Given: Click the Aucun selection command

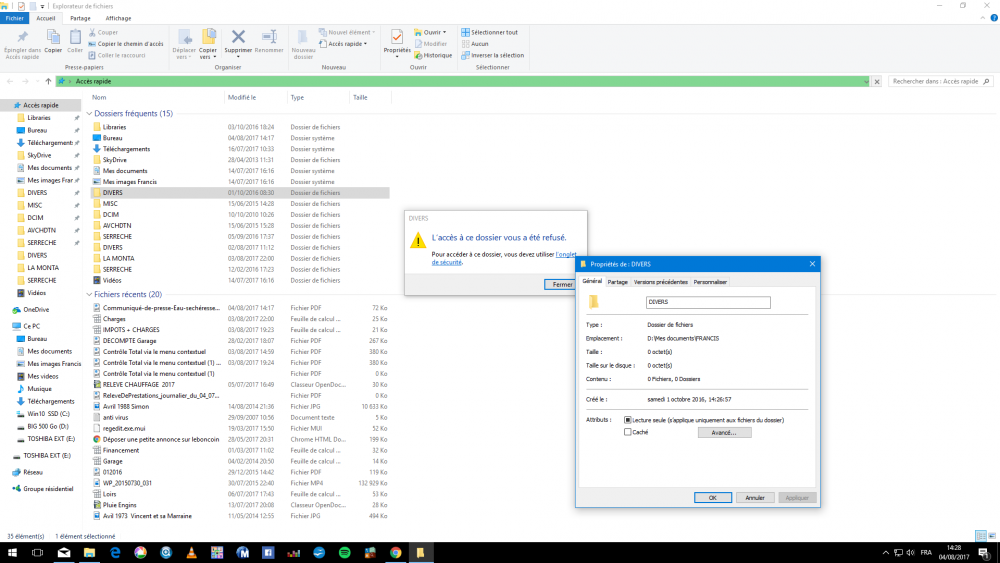Looking at the screenshot, I should [x=474, y=43].
